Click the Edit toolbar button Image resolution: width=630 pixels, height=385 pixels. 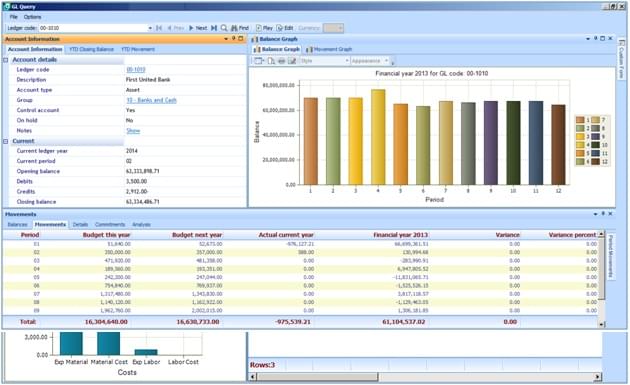[x=285, y=28]
